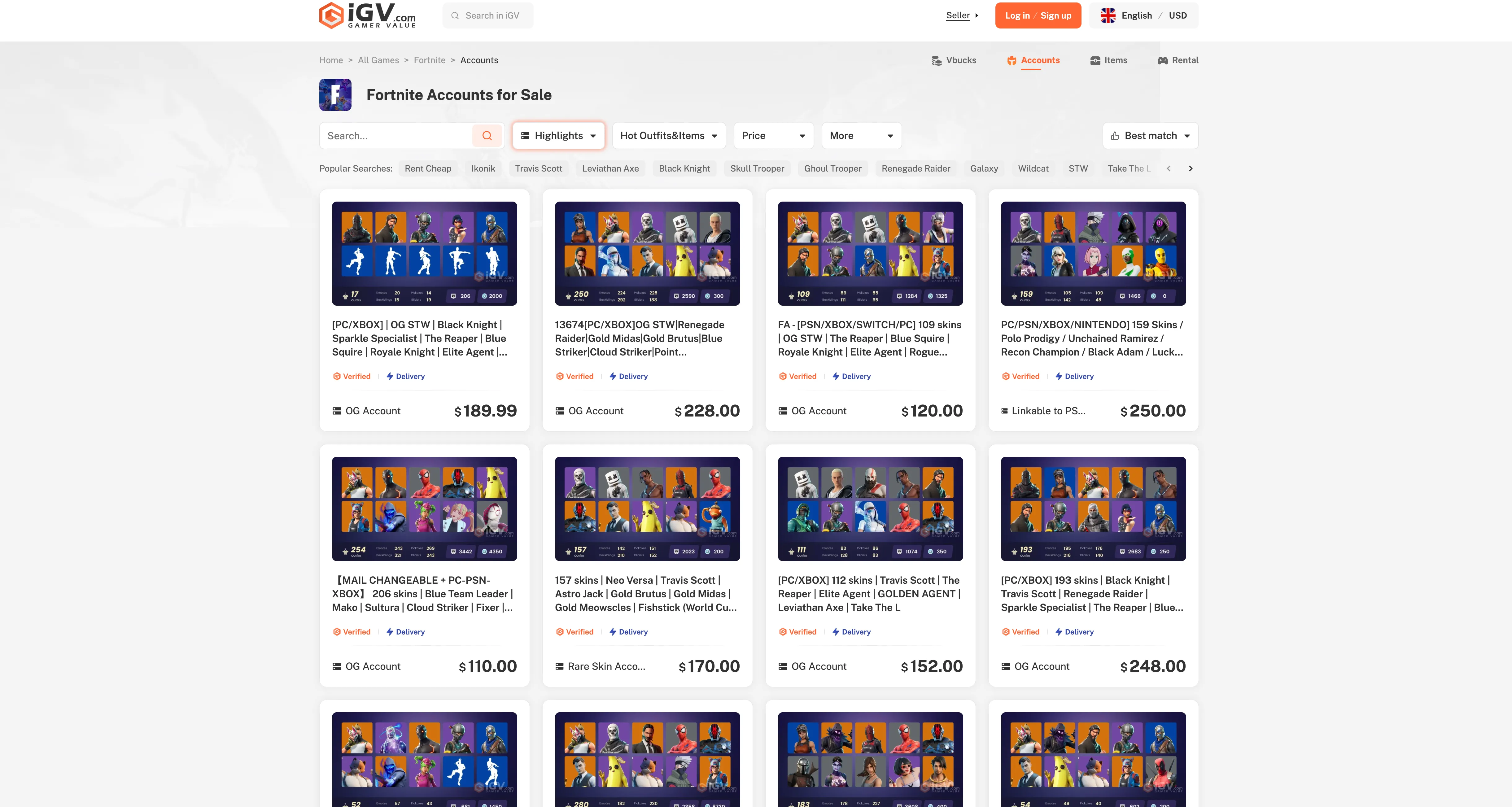Click the search magnifier icon in the filter bar
The image size is (1512, 807).
(x=487, y=136)
